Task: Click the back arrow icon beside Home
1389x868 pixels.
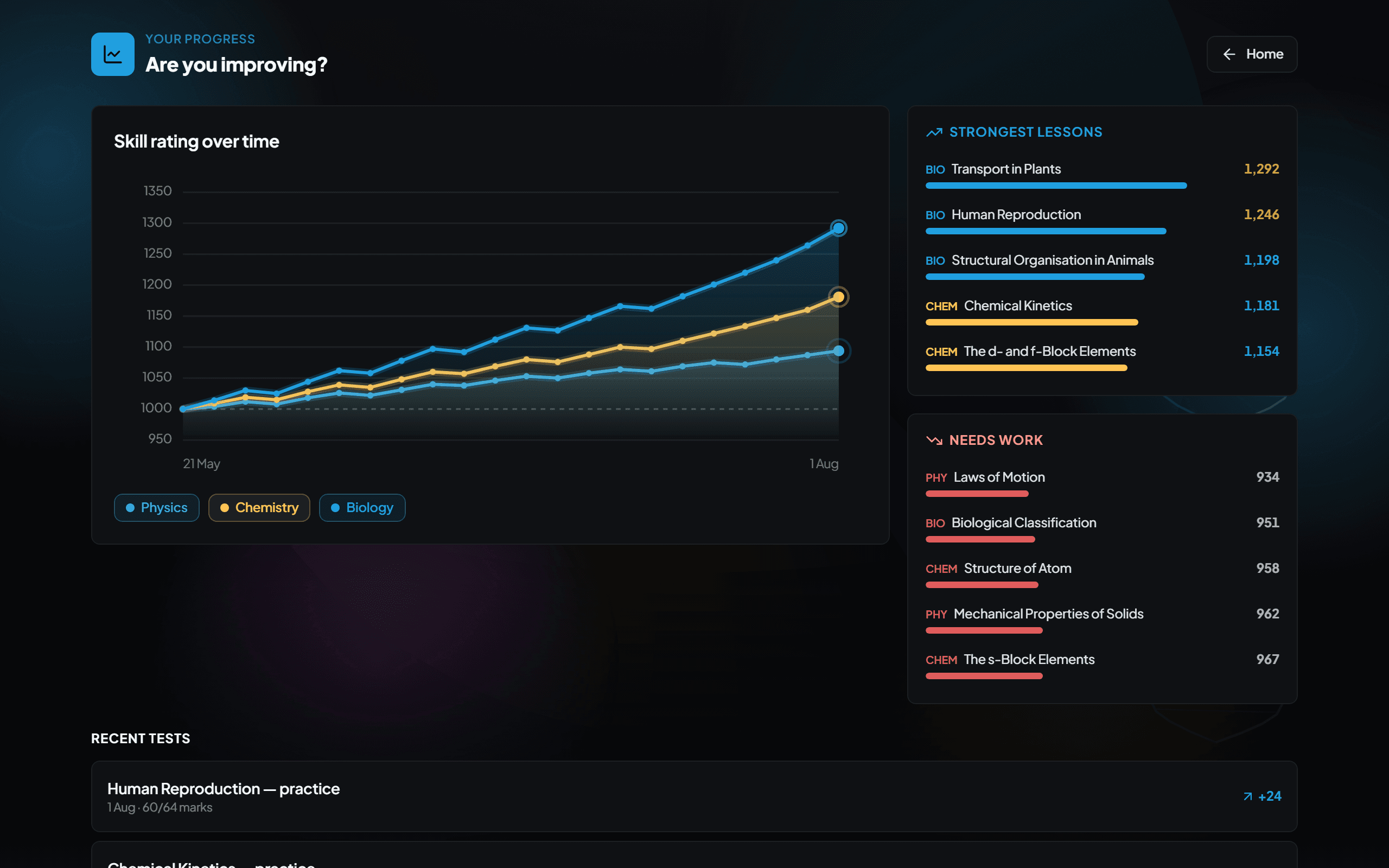Action: point(1229,54)
